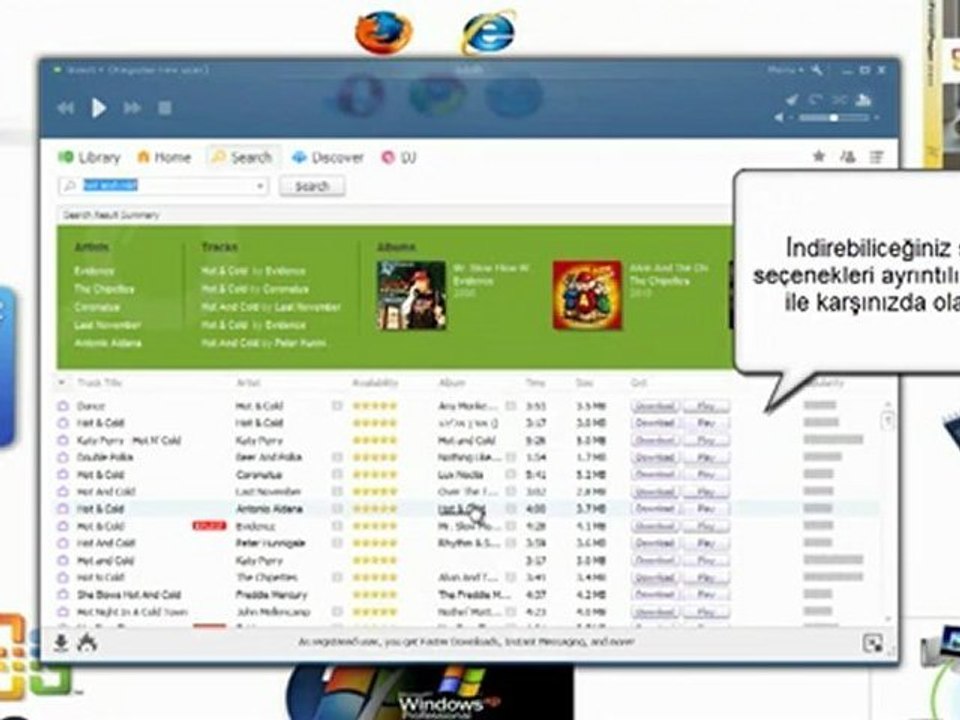Click the Search Result Summary header bar
Screen dimensions: 960x720
395,215
